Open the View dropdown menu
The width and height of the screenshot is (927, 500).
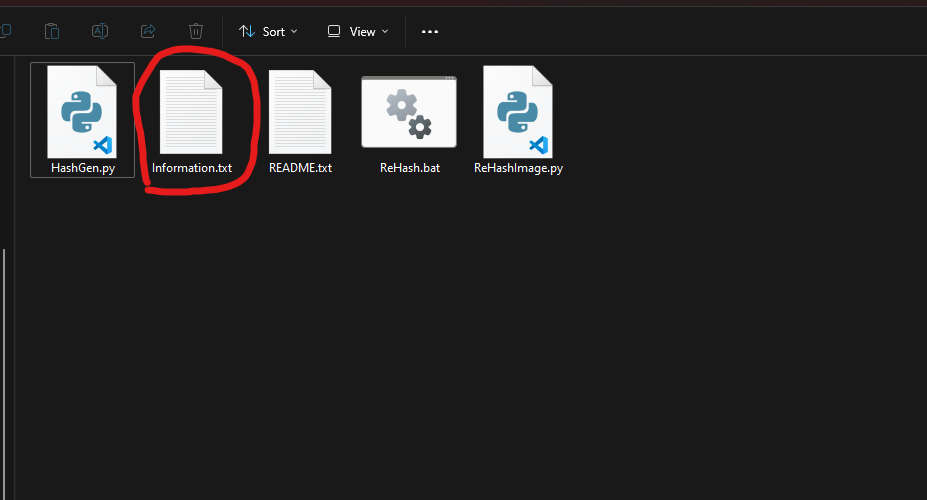358,31
